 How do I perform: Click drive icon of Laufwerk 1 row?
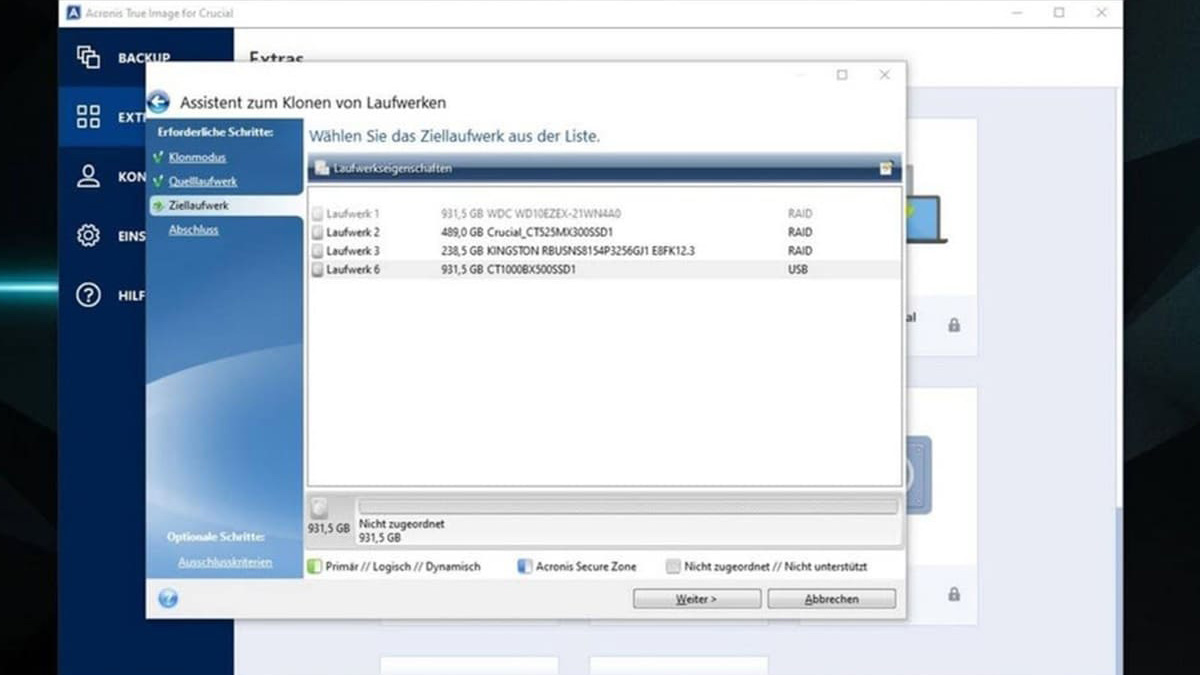pos(317,214)
